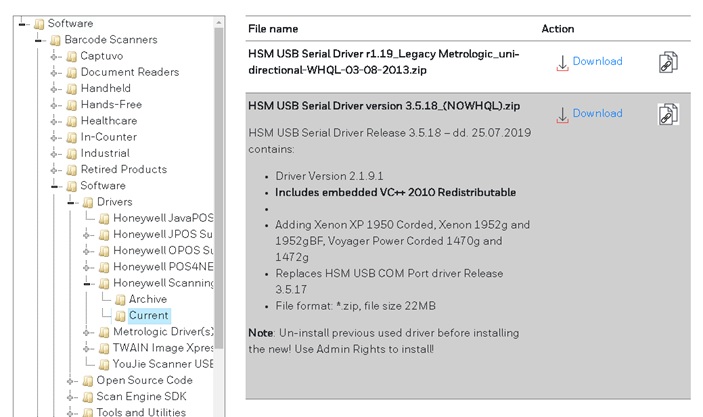Select the Current folder in tree
Viewport: 703px width, 417px height.
click(x=148, y=316)
